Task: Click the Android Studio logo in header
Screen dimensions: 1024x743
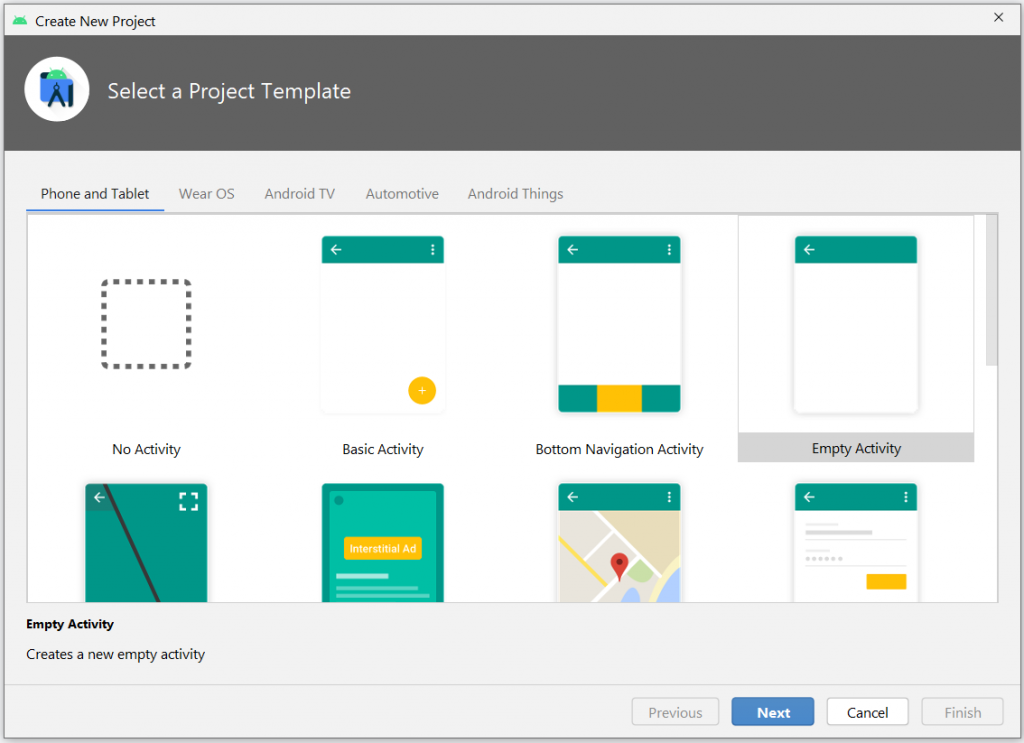Action: [x=57, y=90]
